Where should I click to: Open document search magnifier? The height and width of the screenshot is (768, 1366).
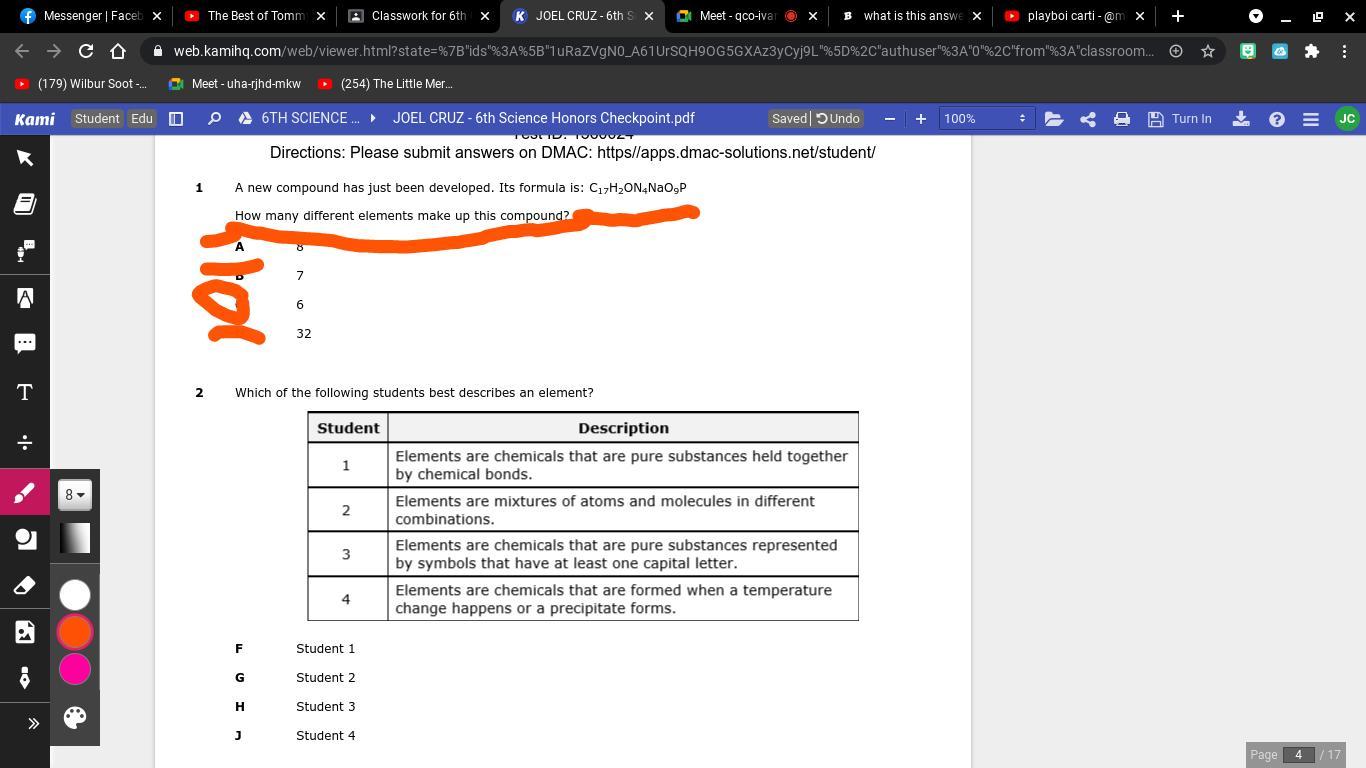point(214,118)
